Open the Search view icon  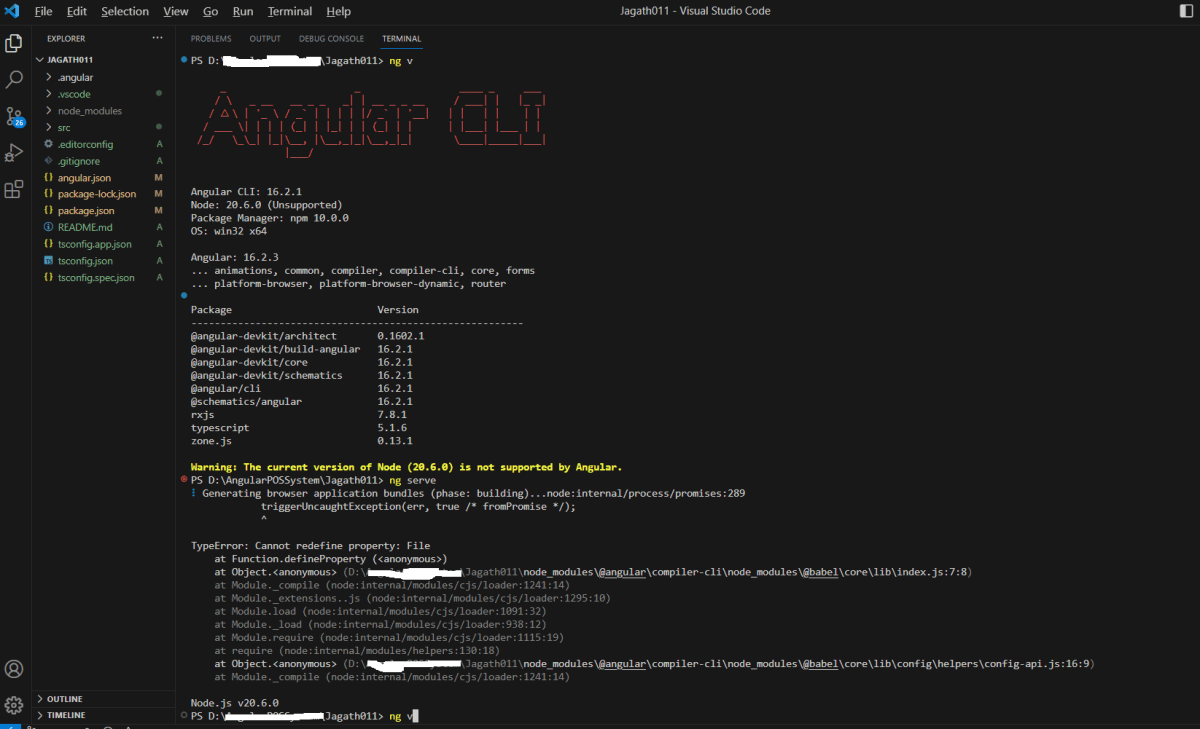[14, 79]
